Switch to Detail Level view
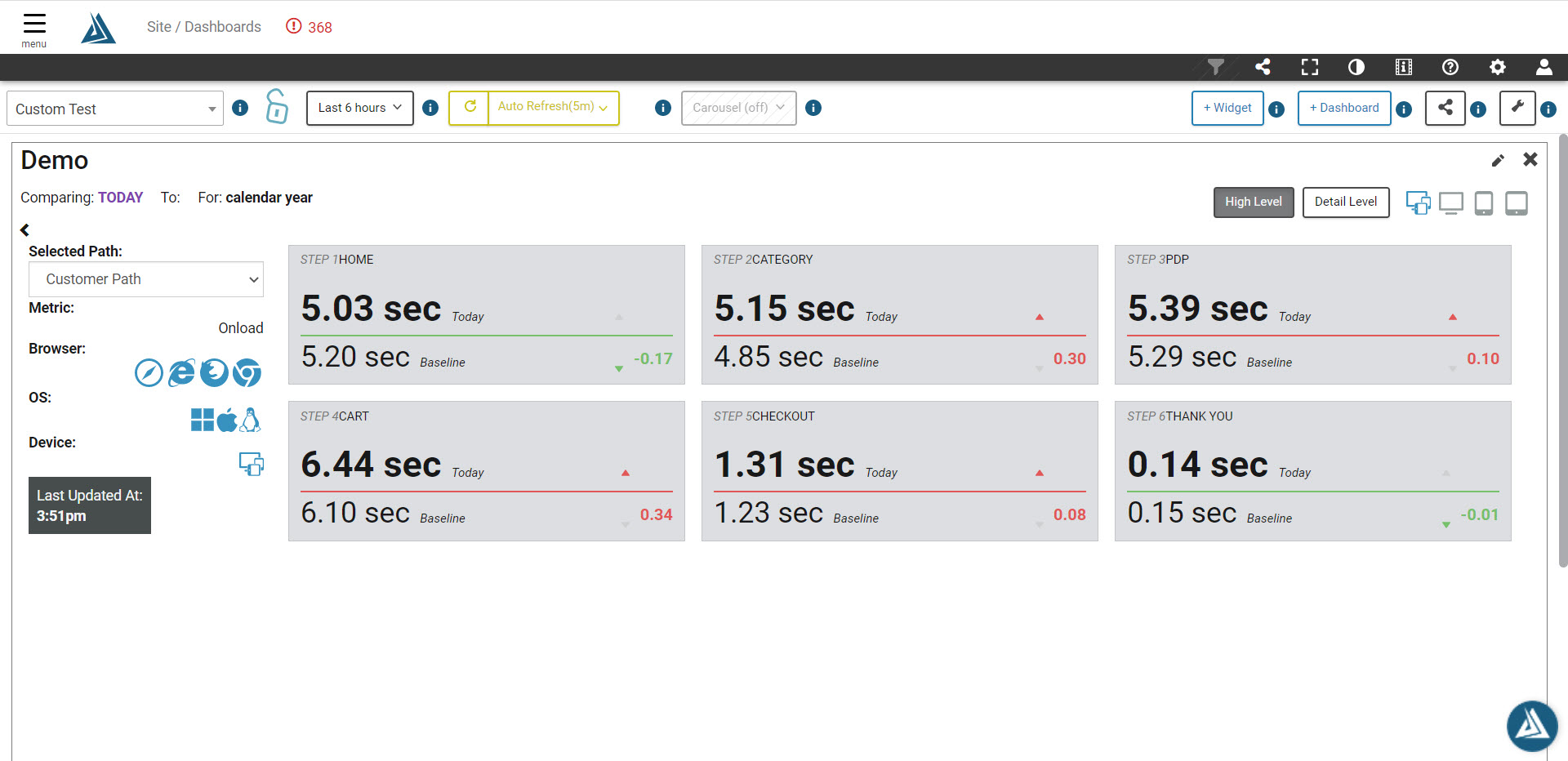 coord(1346,202)
